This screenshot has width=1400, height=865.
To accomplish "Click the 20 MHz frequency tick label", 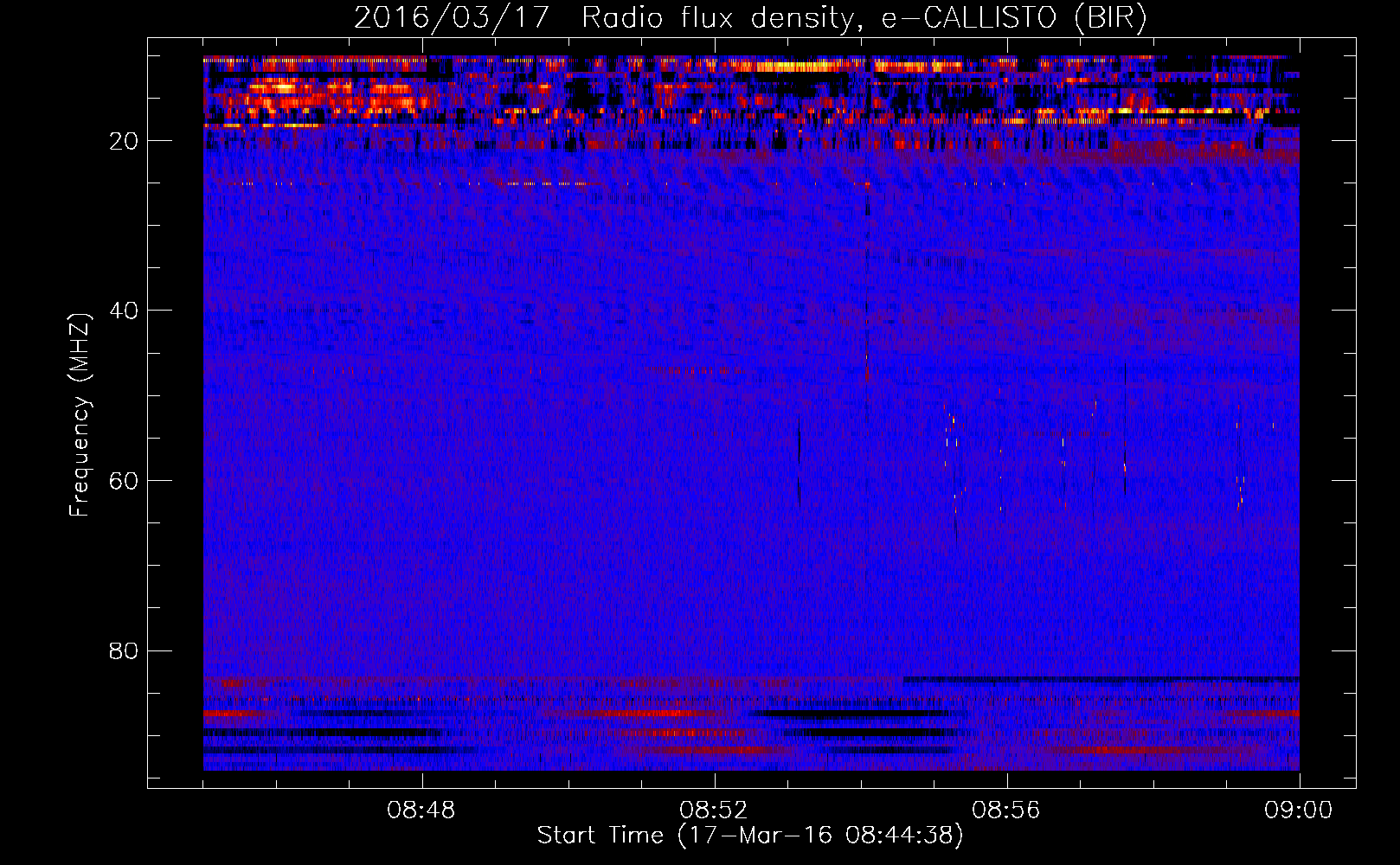I will point(125,141).
